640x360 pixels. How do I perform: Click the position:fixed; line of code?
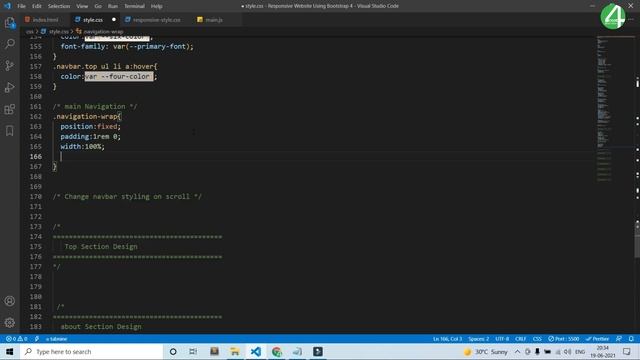click(91, 127)
